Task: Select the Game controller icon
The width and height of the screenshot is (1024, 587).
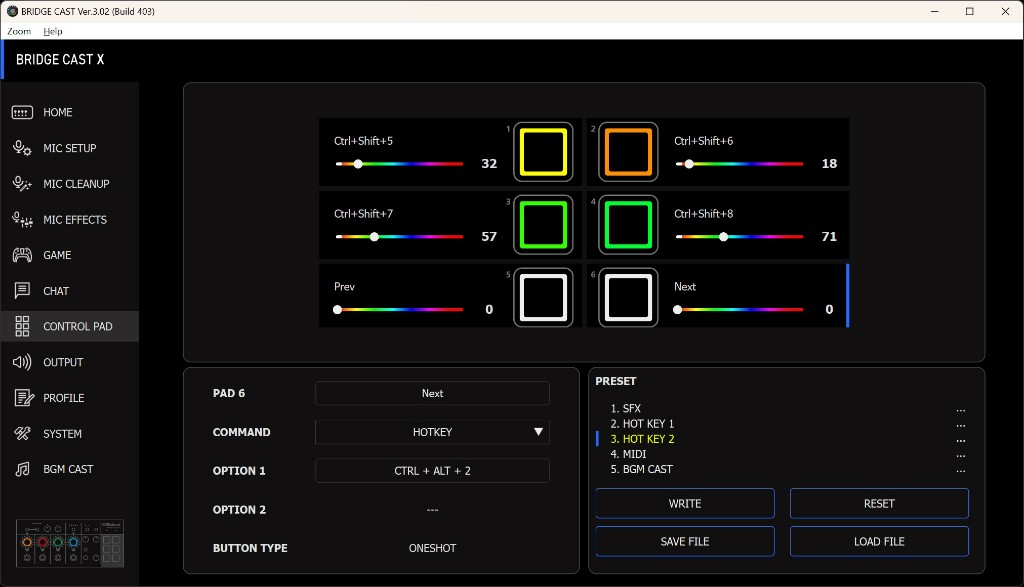Action: tap(22, 255)
